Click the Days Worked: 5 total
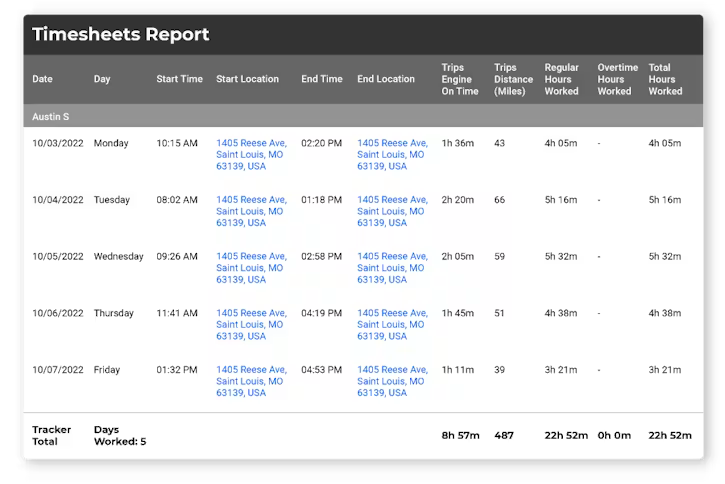 [120, 435]
